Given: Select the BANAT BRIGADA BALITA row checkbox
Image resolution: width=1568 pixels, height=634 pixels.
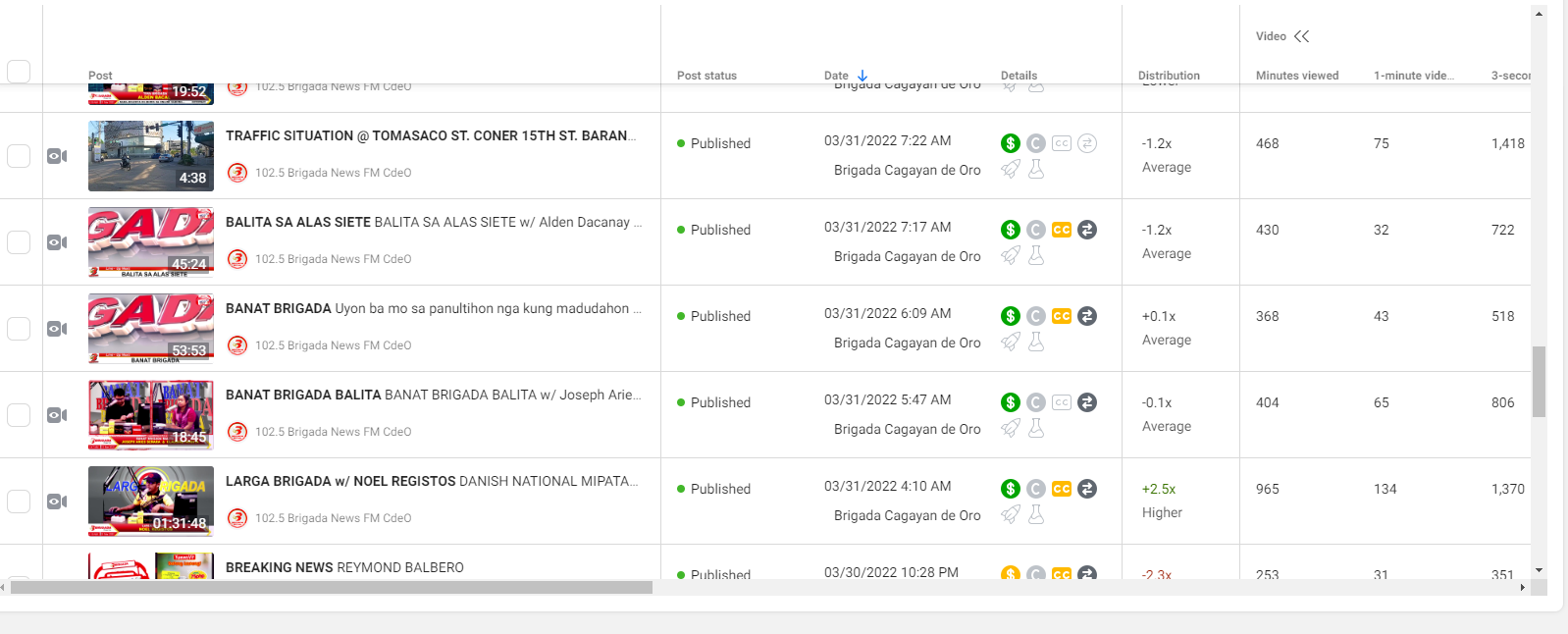Looking at the screenshot, I should (x=19, y=415).
